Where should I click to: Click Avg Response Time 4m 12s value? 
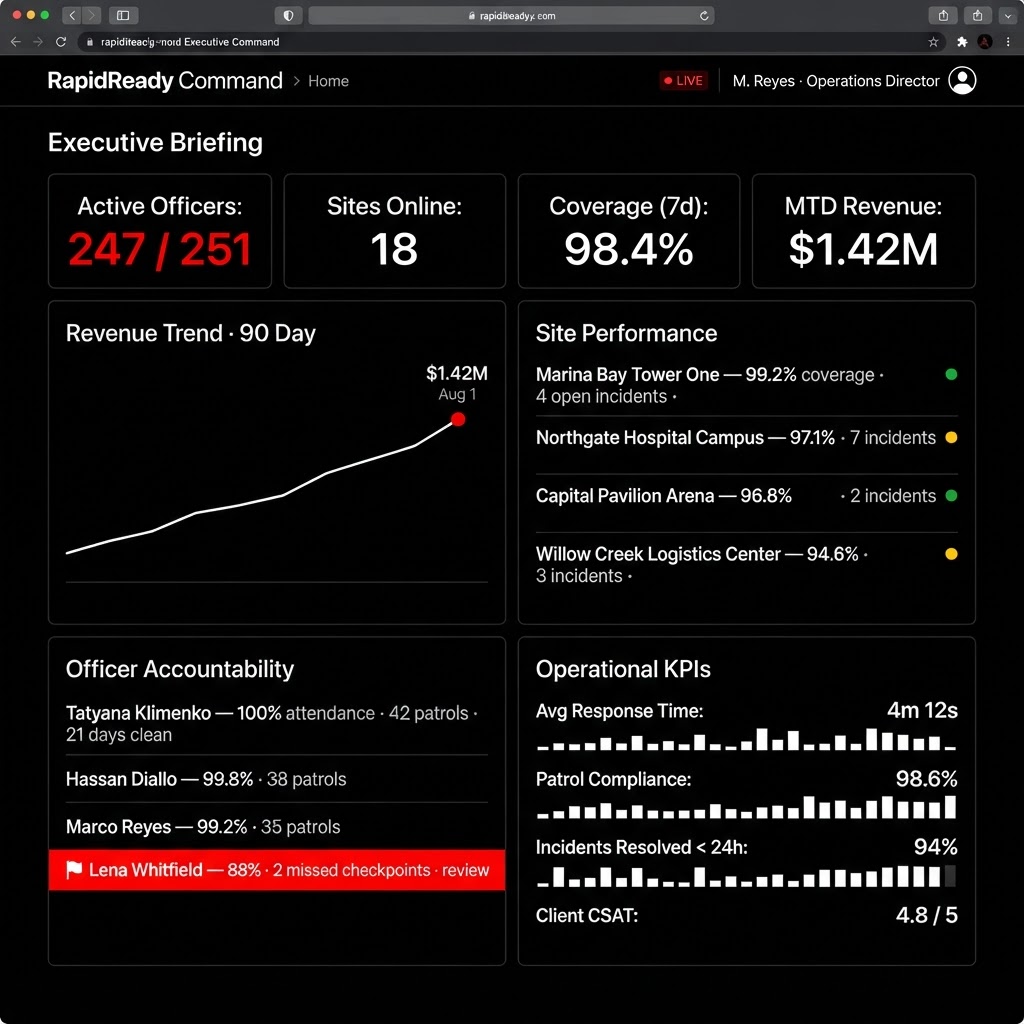(922, 710)
